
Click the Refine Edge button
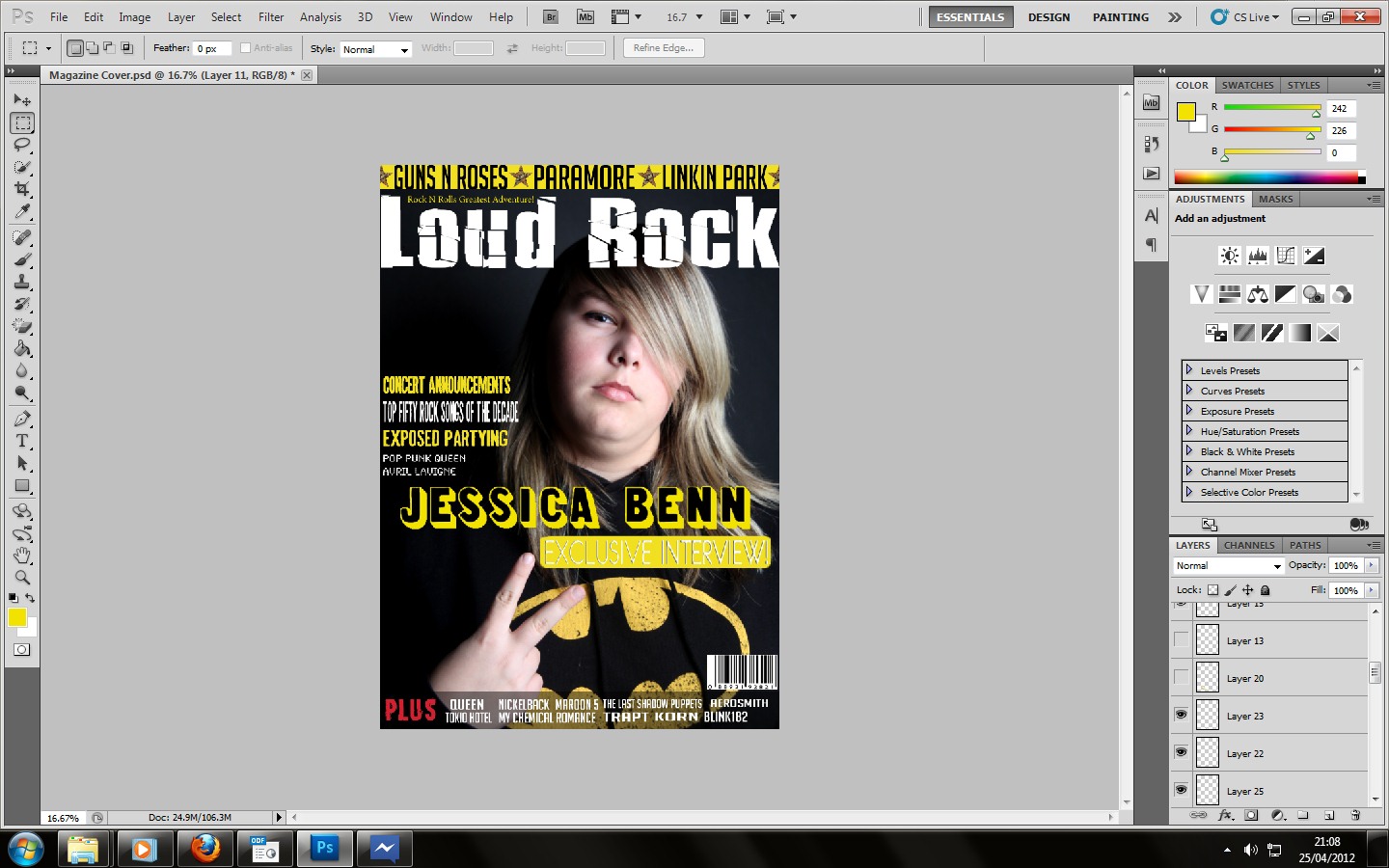pyautogui.click(x=664, y=48)
